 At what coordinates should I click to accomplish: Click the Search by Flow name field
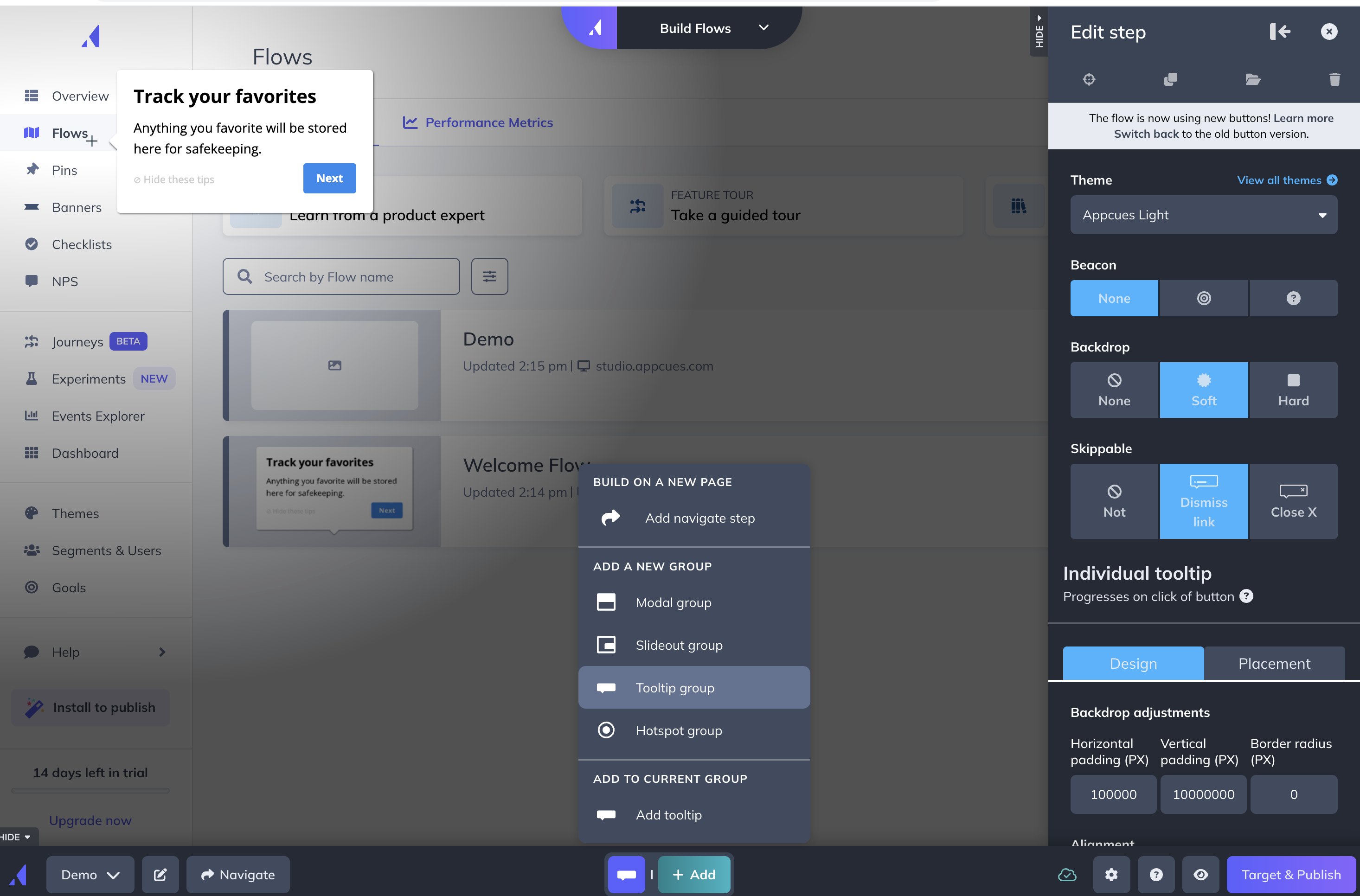click(x=341, y=276)
